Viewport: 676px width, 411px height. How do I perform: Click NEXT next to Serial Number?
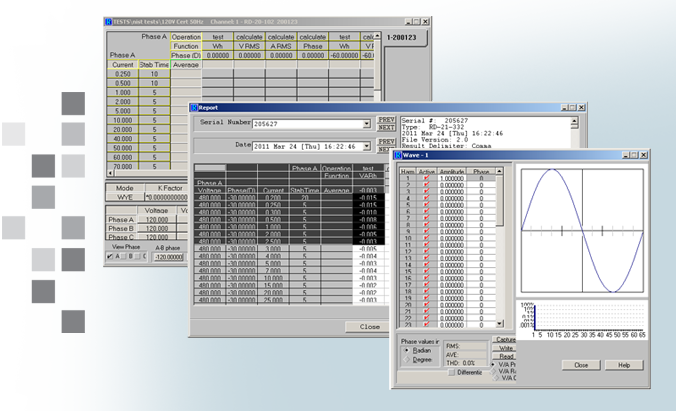[x=386, y=128]
